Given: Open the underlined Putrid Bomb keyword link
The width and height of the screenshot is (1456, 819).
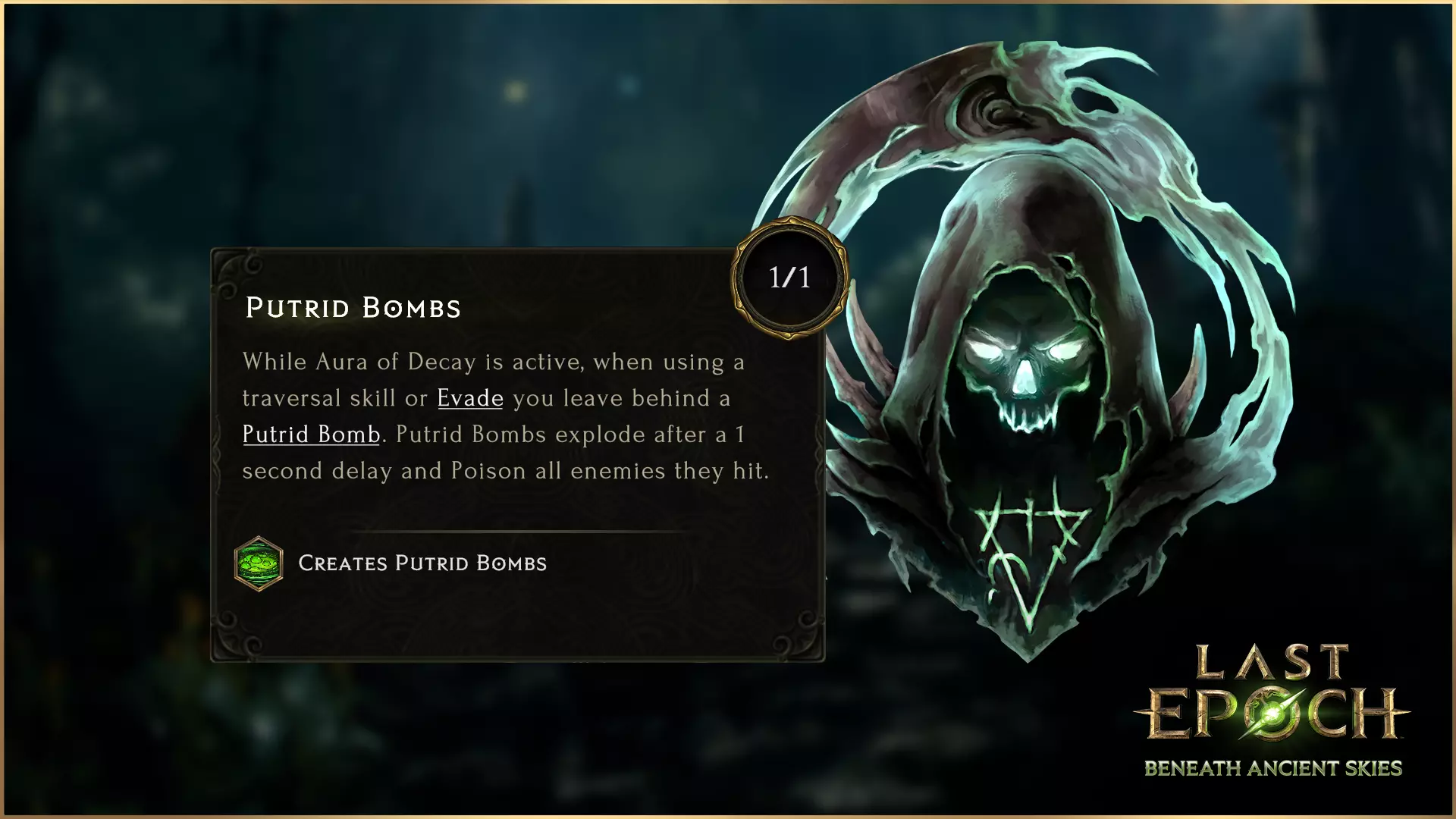Looking at the screenshot, I should (311, 435).
